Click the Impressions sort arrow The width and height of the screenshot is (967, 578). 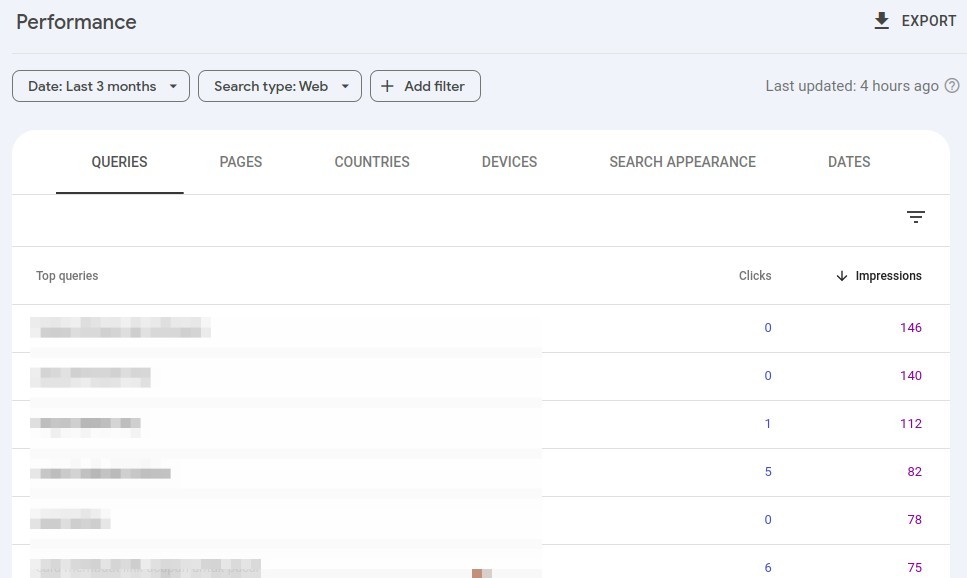841,276
